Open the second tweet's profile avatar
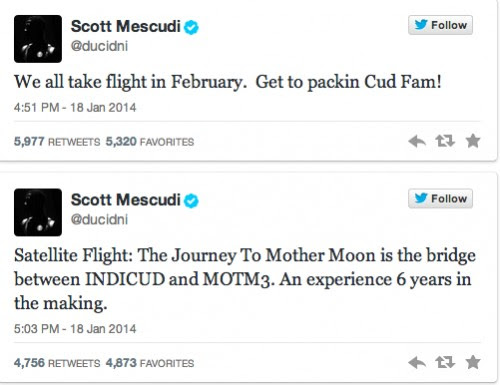This screenshot has height=385, width=500. point(38,212)
